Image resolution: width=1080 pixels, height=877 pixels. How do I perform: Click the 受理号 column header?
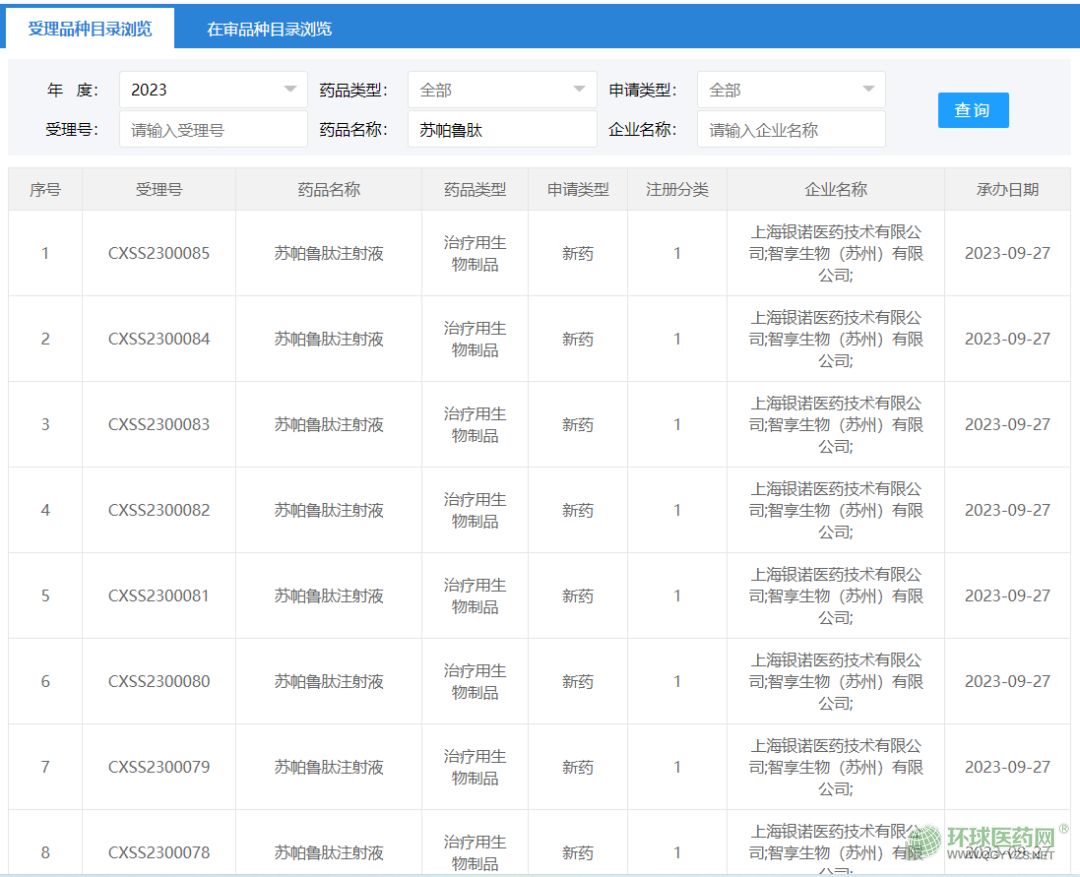pyautogui.click(x=159, y=189)
